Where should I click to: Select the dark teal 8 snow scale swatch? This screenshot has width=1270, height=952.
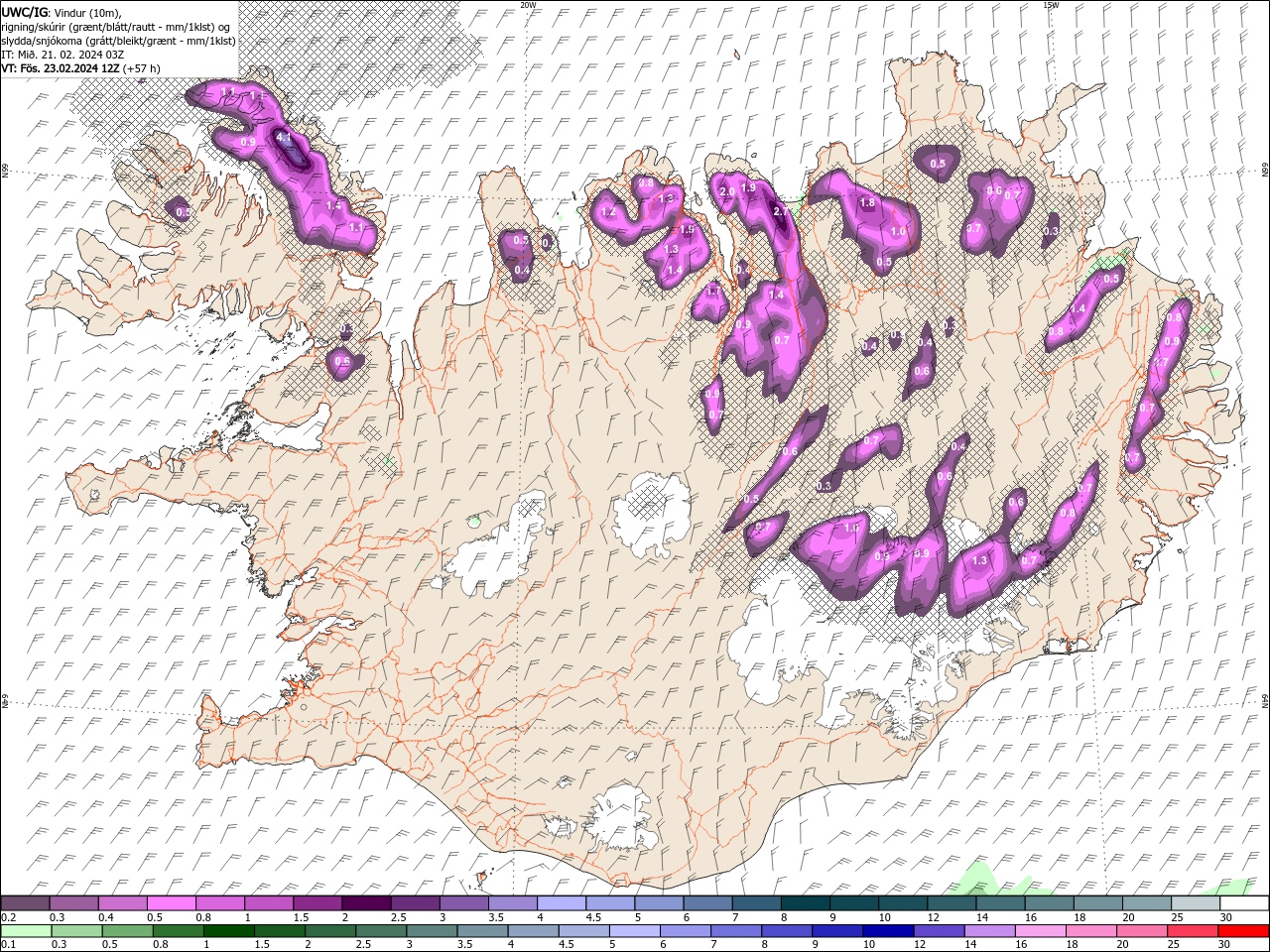(x=805, y=903)
